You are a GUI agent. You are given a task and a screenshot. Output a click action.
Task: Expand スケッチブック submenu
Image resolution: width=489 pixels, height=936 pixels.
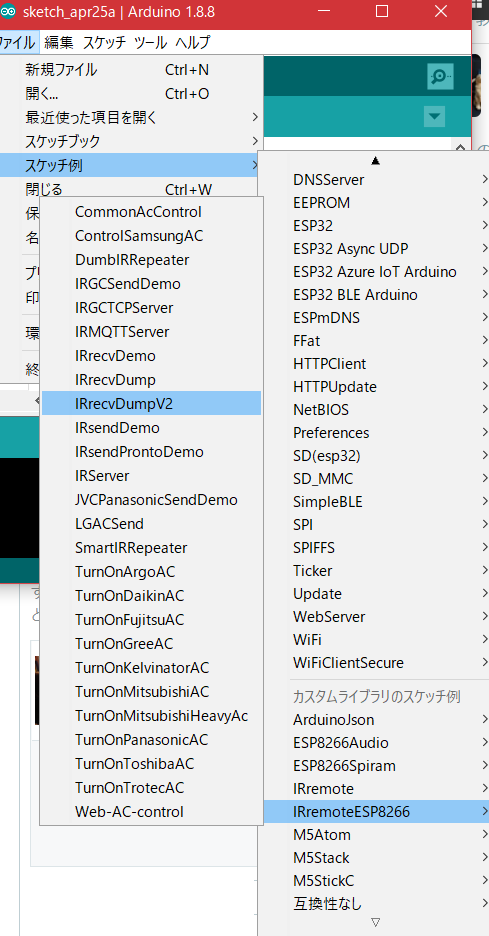[x=131, y=141]
